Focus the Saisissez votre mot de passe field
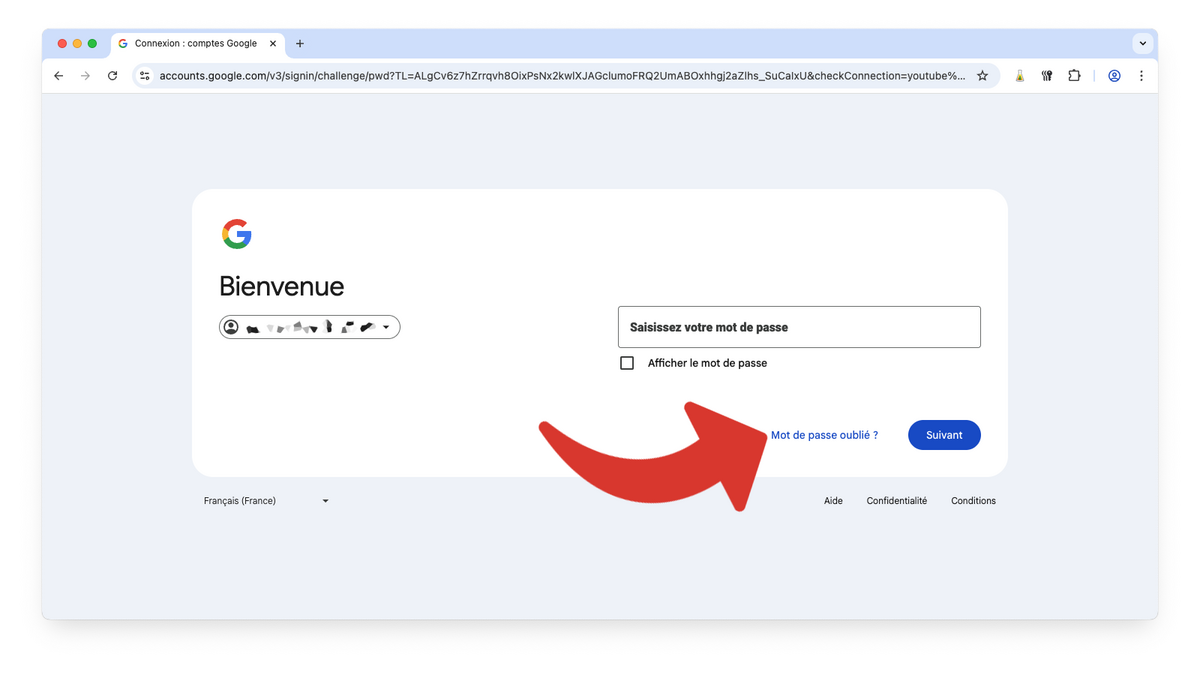The image size is (1200, 675). [799, 327]
